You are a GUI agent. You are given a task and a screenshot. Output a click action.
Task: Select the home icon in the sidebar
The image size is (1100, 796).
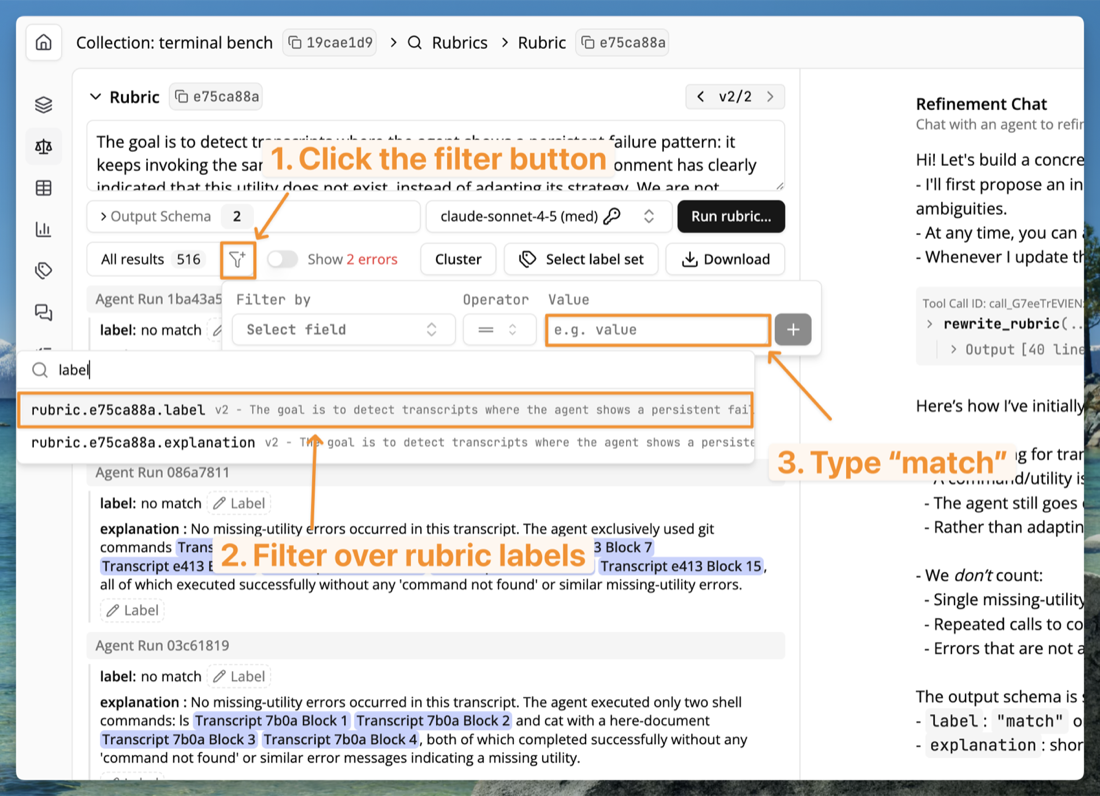click(x=43, y=42)
